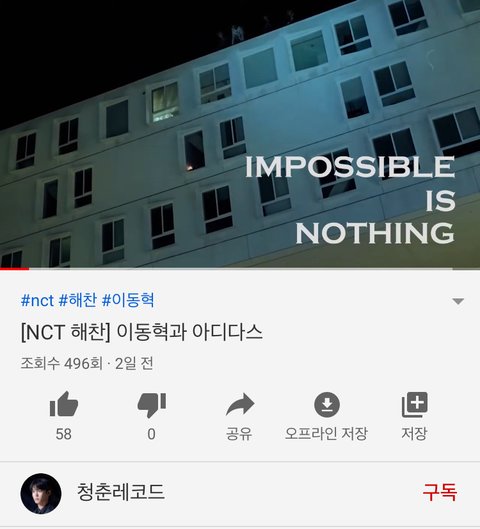The height and width of the screenshot is (529, 480).
Task: Open the #이동혁 hashtag
Action: tap(128, 300)
